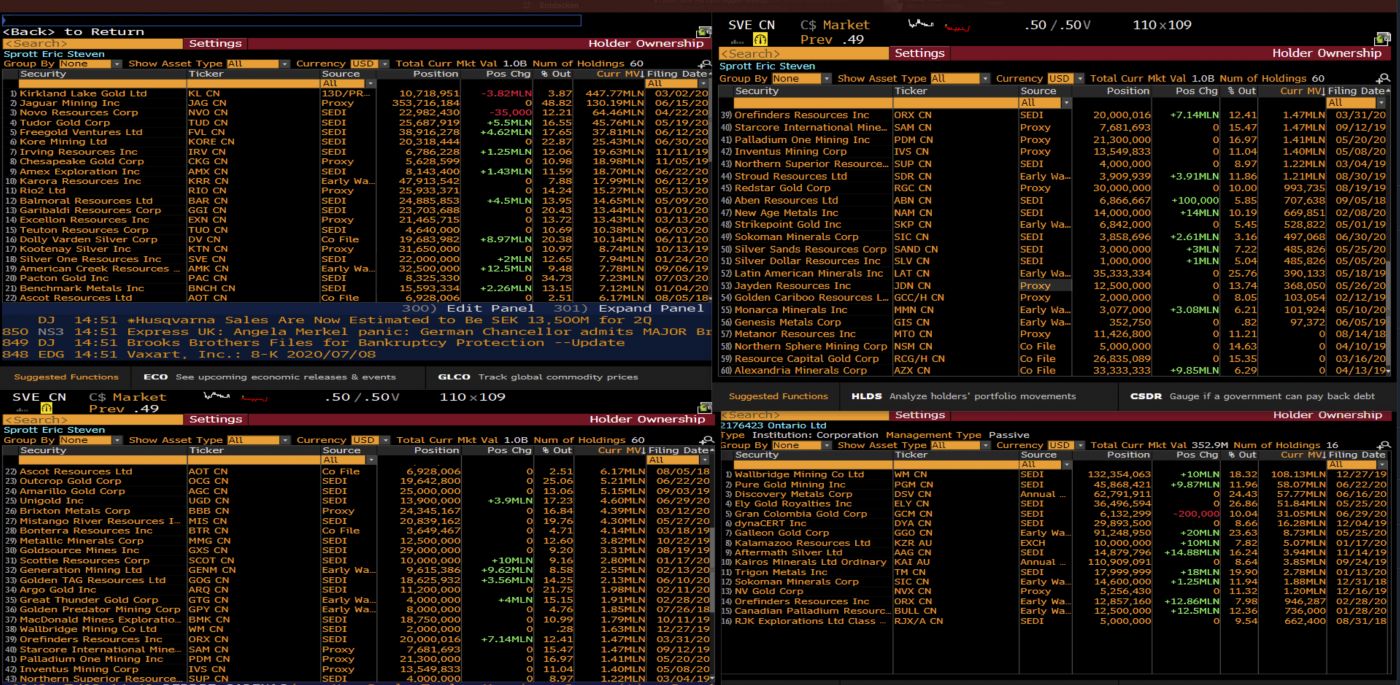Click investor search icon in 2176423 Ontario panel
The height and width of the screenshot is (685, 1400).
tap(1383, 446)
